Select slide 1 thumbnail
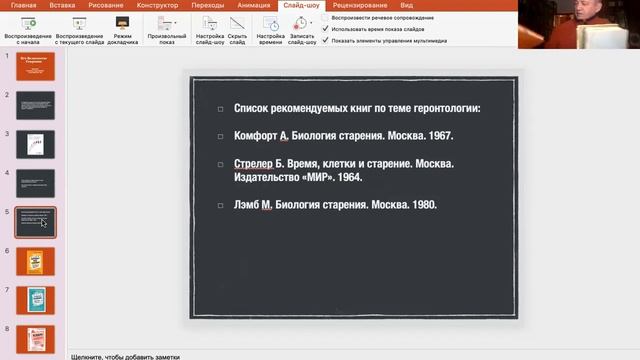Image resolution: width=640 pixels, height=360 pixels. 36,66
